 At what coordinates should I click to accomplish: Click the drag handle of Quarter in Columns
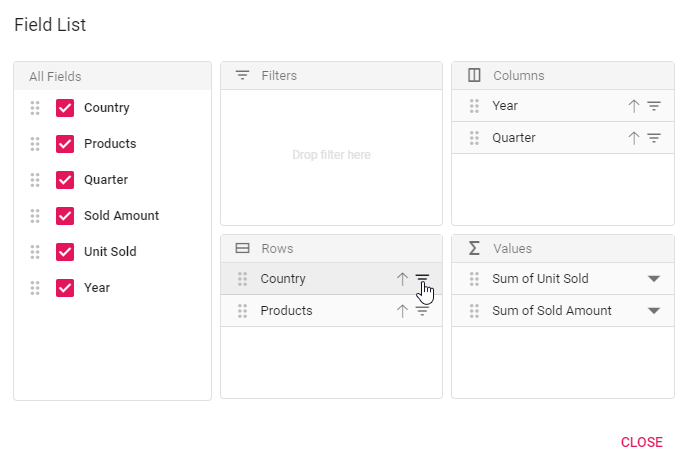coord(474,138)
